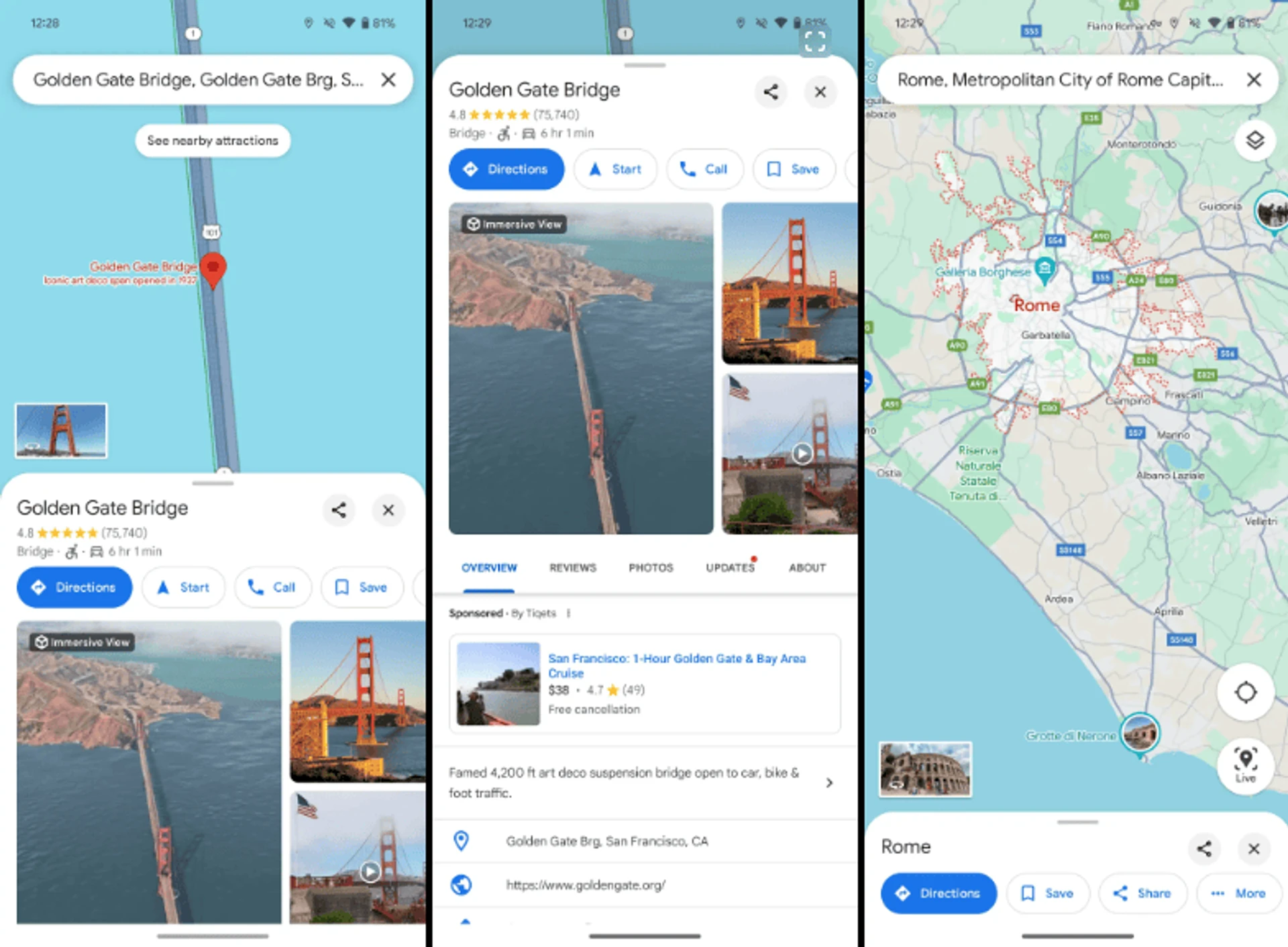Center map on my location
Viewport: 1288px width, 947px height.
tap(1246, 692)
